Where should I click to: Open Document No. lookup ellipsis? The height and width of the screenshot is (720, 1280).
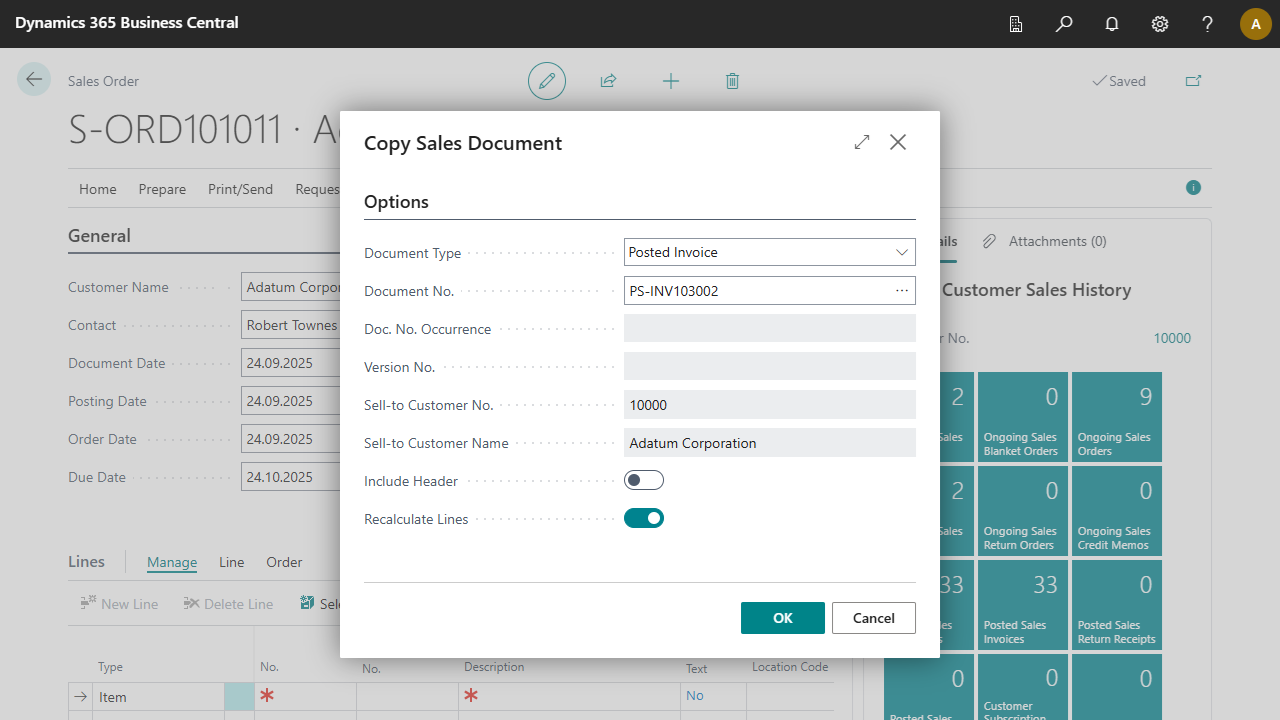click(902, 291)
